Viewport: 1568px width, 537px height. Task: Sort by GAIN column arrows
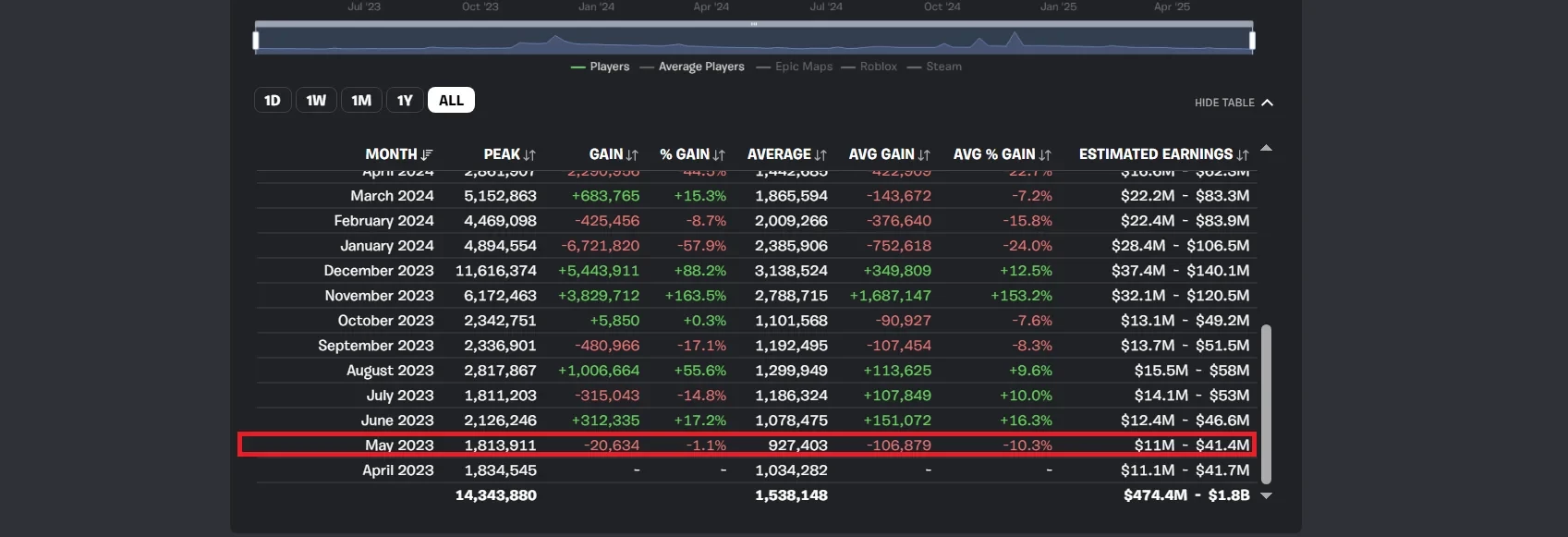pos(632,155)
